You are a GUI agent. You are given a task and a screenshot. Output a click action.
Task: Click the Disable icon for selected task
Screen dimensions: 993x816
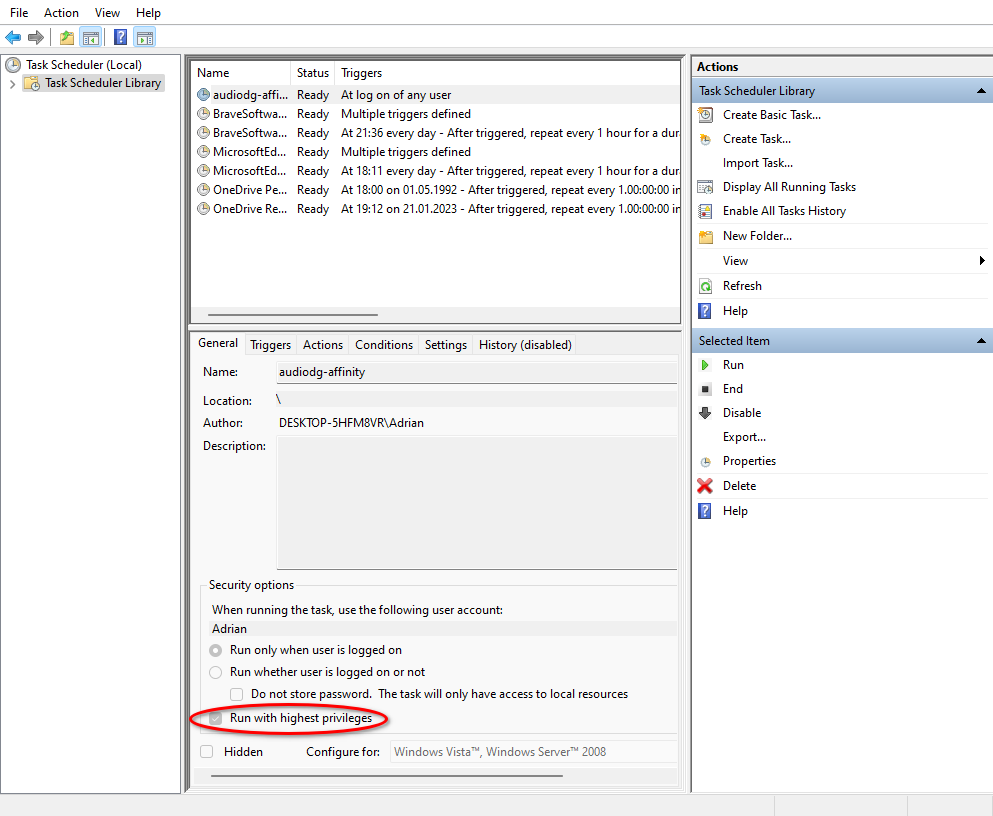(706, 412)
